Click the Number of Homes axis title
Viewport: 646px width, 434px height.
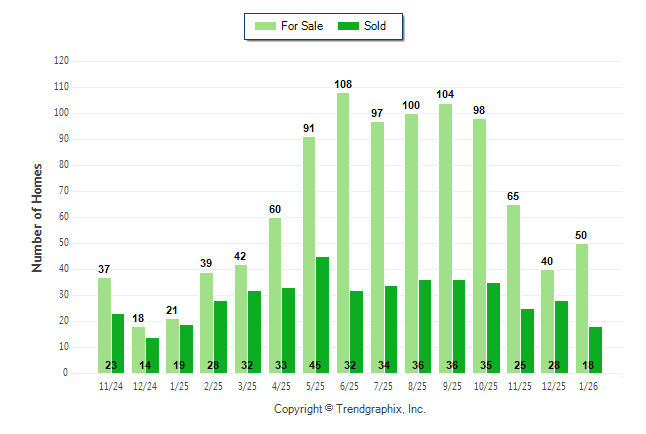click(38, 217)
